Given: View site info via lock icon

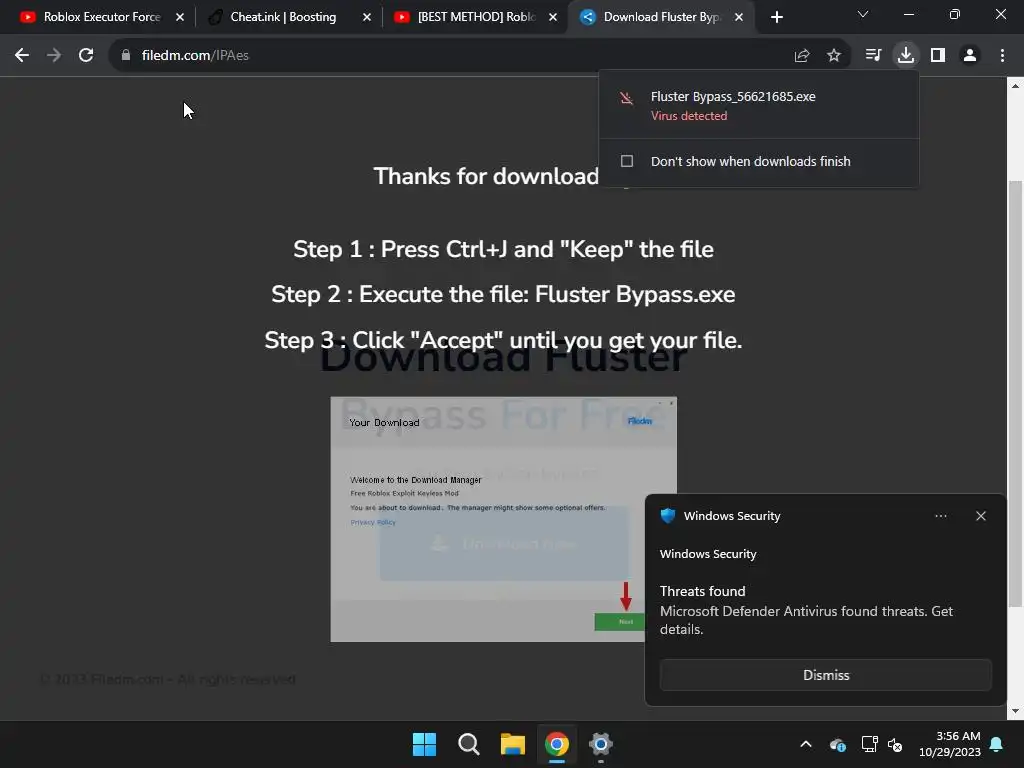Looking at the screenshot, I should 126,56.
